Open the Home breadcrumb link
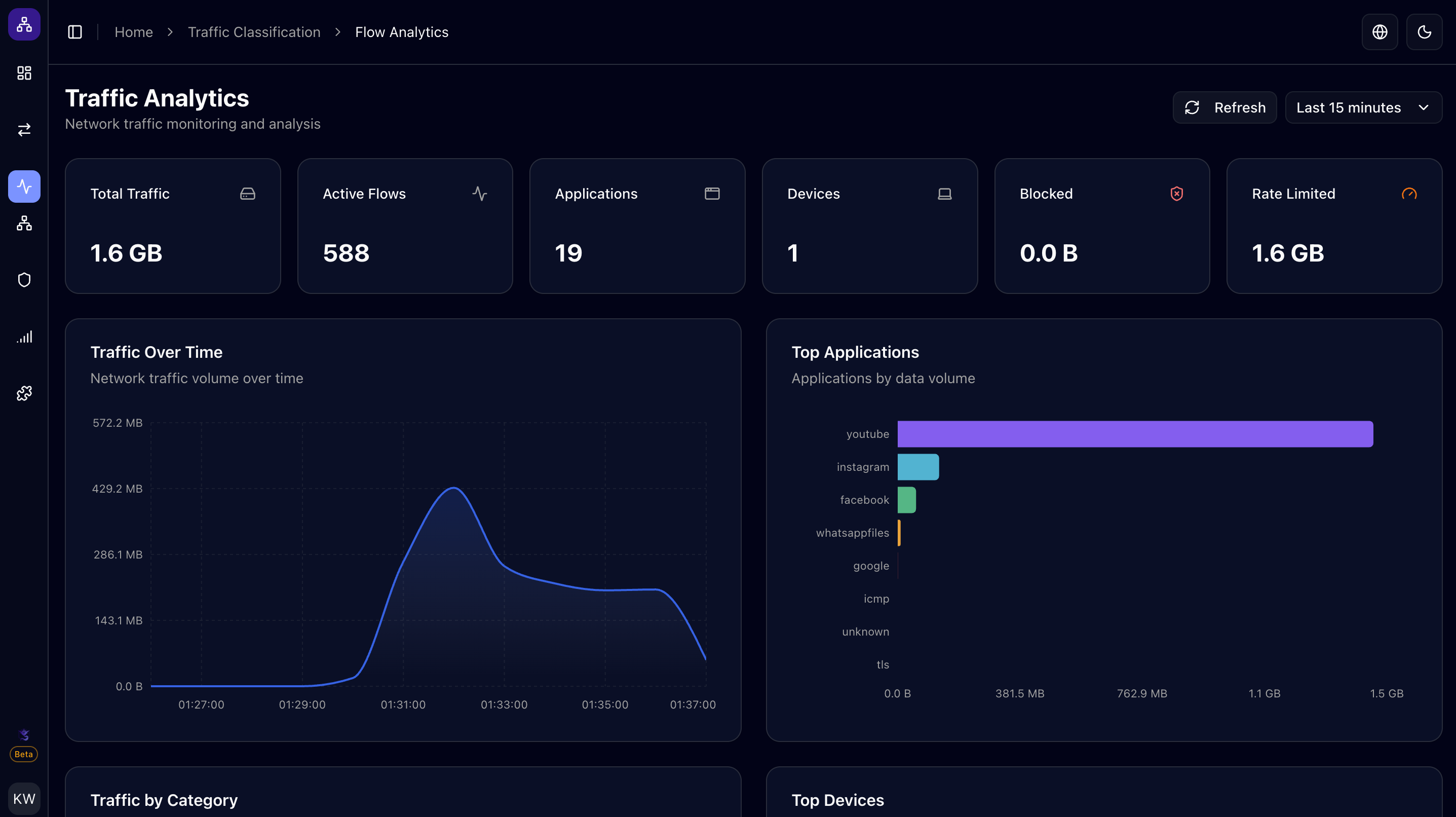Image resolution: width=1456 pixels, height=817 pixels. 133,31
